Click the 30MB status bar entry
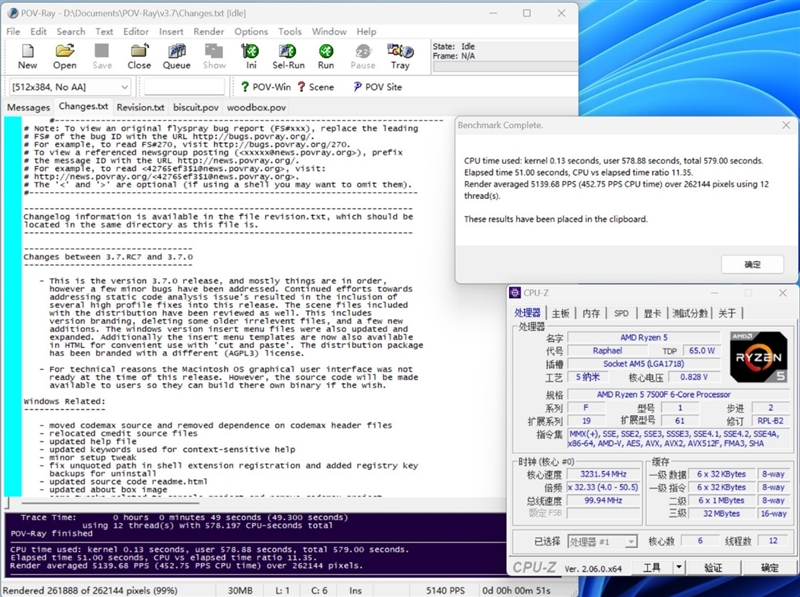This screenshot has height=597, width=800. point(240,590)
